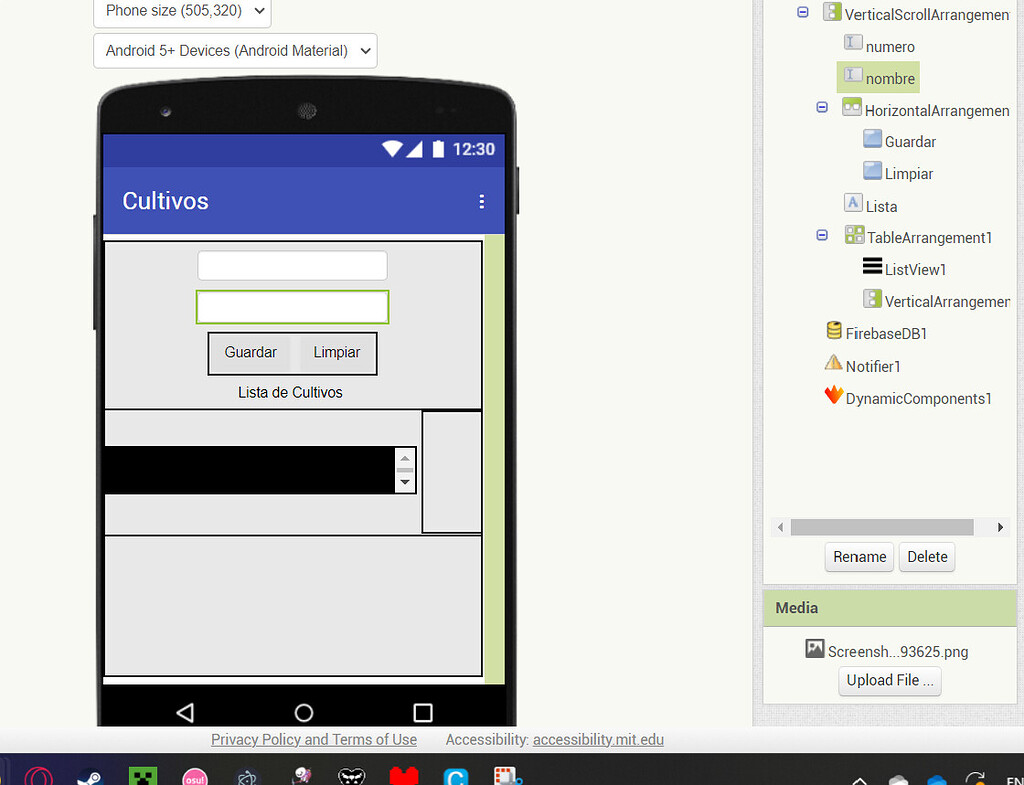Collapse the VerticalScrollArrangement tree node
1024x785 pixels.
[x=802, y=12]
